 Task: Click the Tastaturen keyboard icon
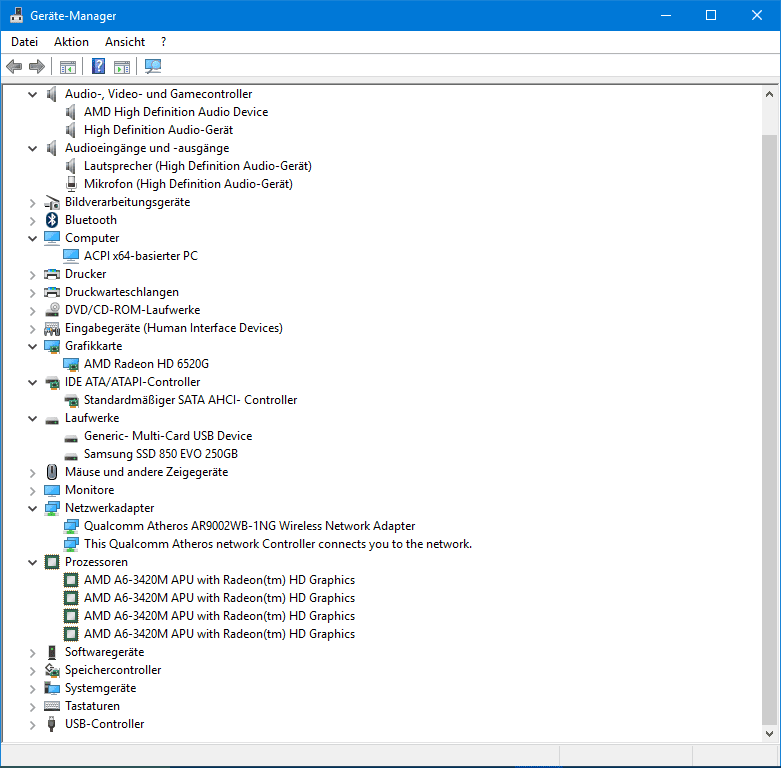[x=52, y=706]
